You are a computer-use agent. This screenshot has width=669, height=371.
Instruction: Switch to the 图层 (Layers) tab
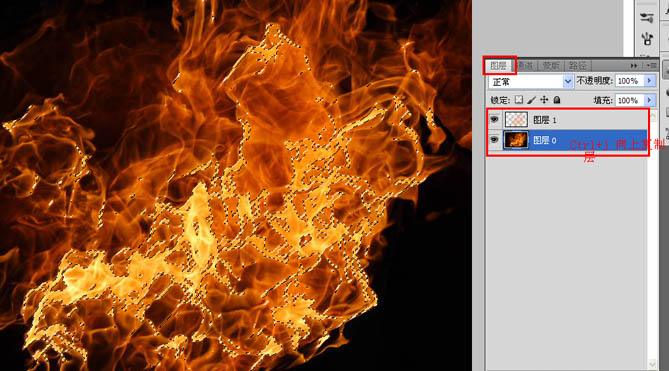(x=499, y=65)
